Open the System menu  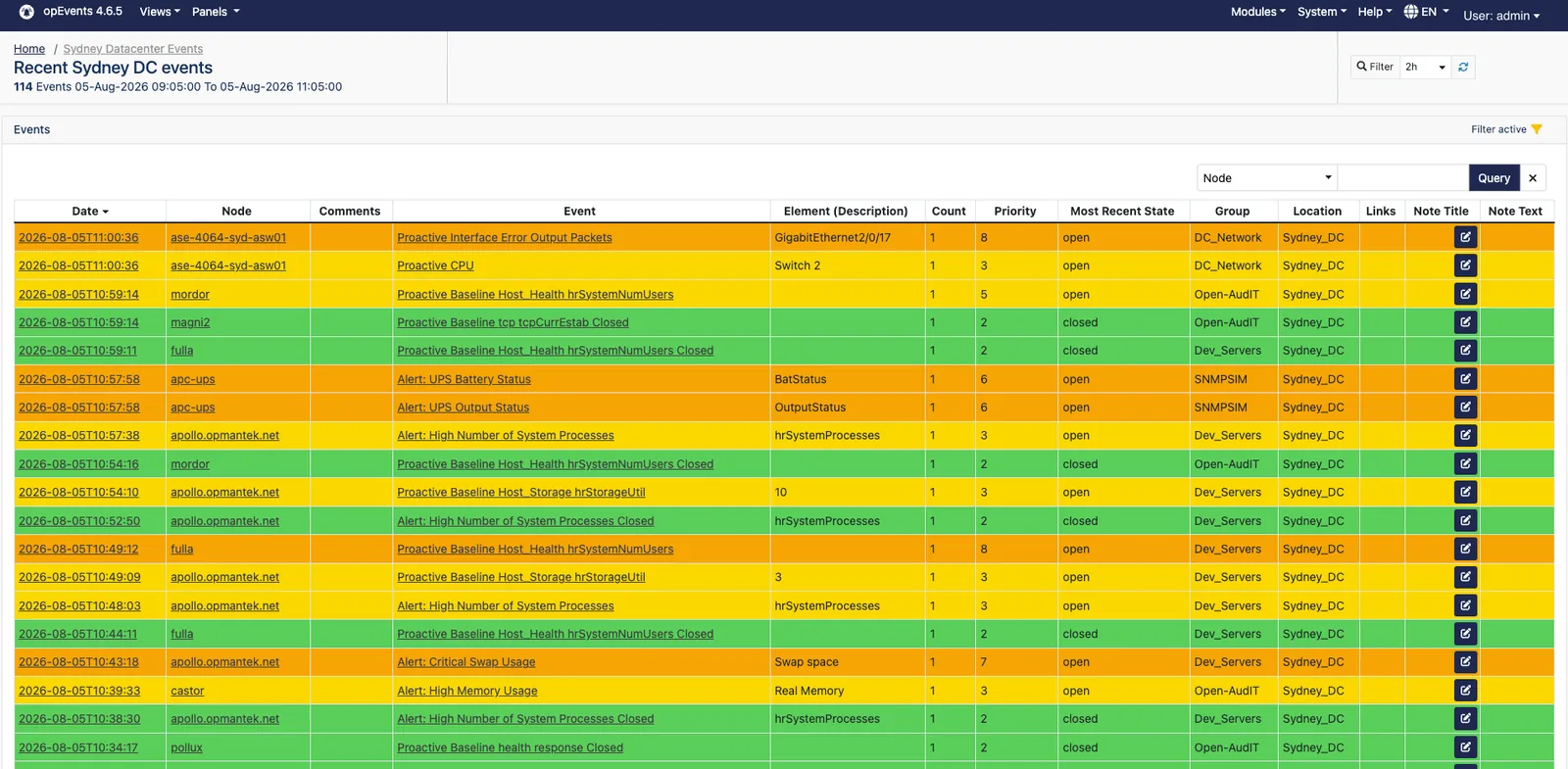[x=1322, y=12]
